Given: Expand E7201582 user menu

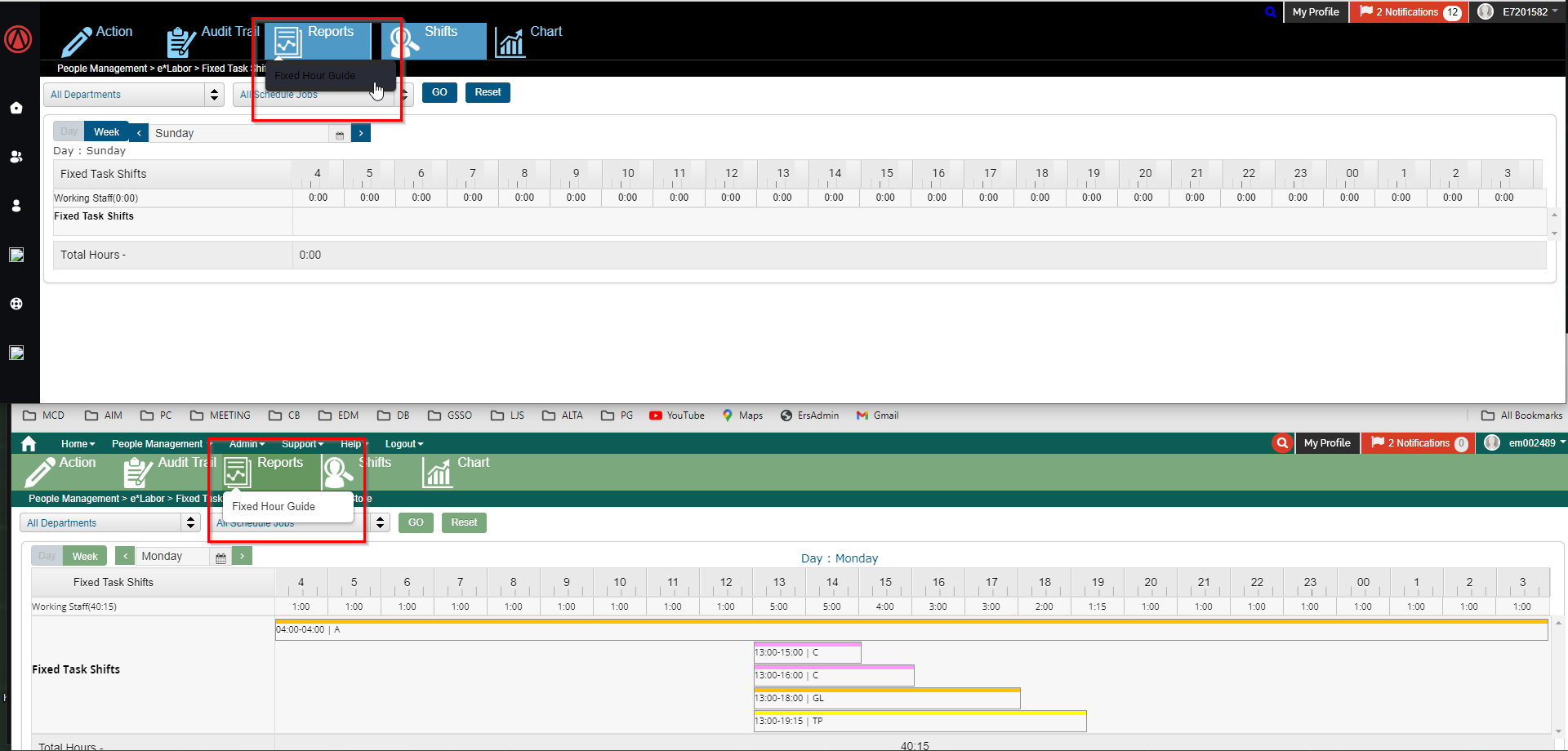Looking at the screenshot, I should [1530, 11].
